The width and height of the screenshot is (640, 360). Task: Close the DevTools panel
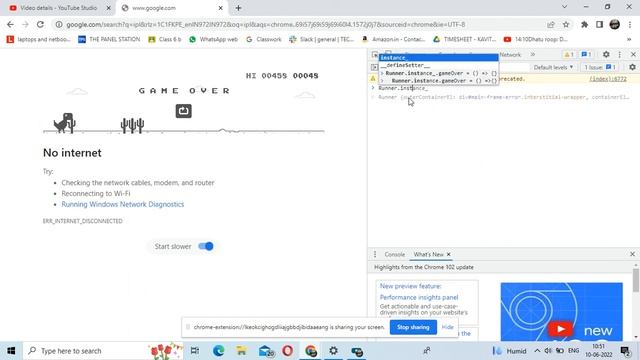click(633, 54)
